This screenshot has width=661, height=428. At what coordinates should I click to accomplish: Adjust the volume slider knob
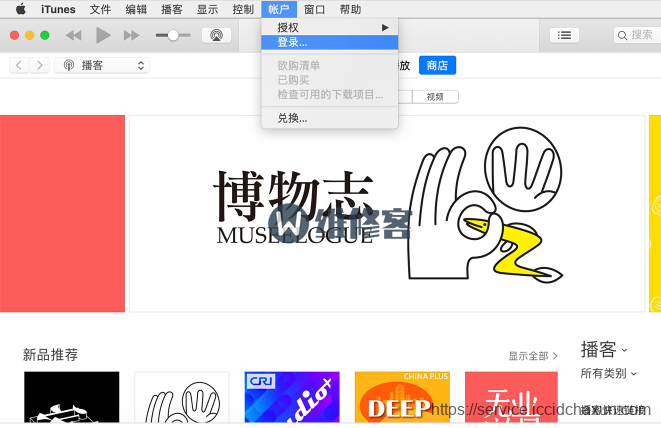pos(173,35)
